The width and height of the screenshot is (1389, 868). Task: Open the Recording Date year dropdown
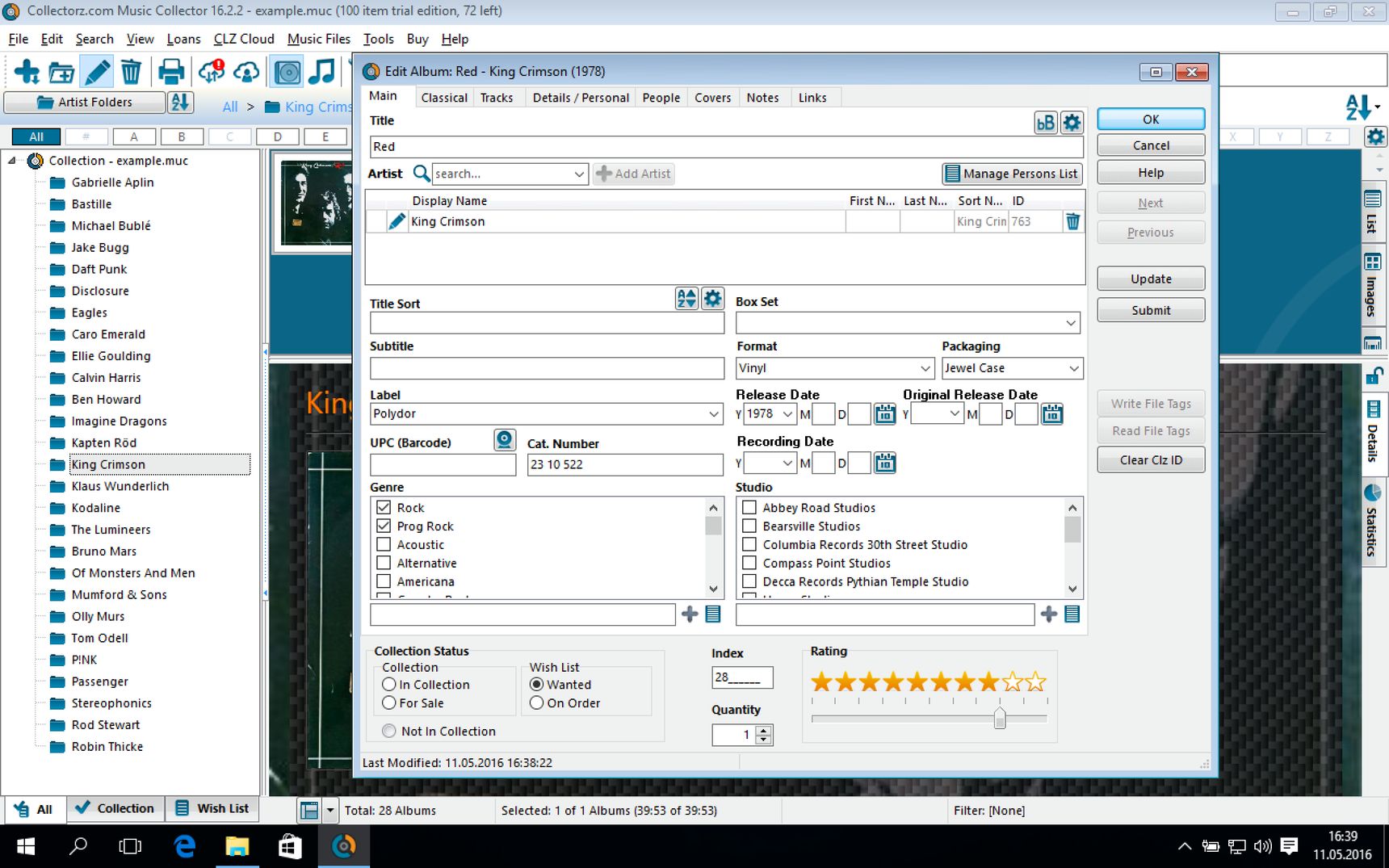coord(787,463)
